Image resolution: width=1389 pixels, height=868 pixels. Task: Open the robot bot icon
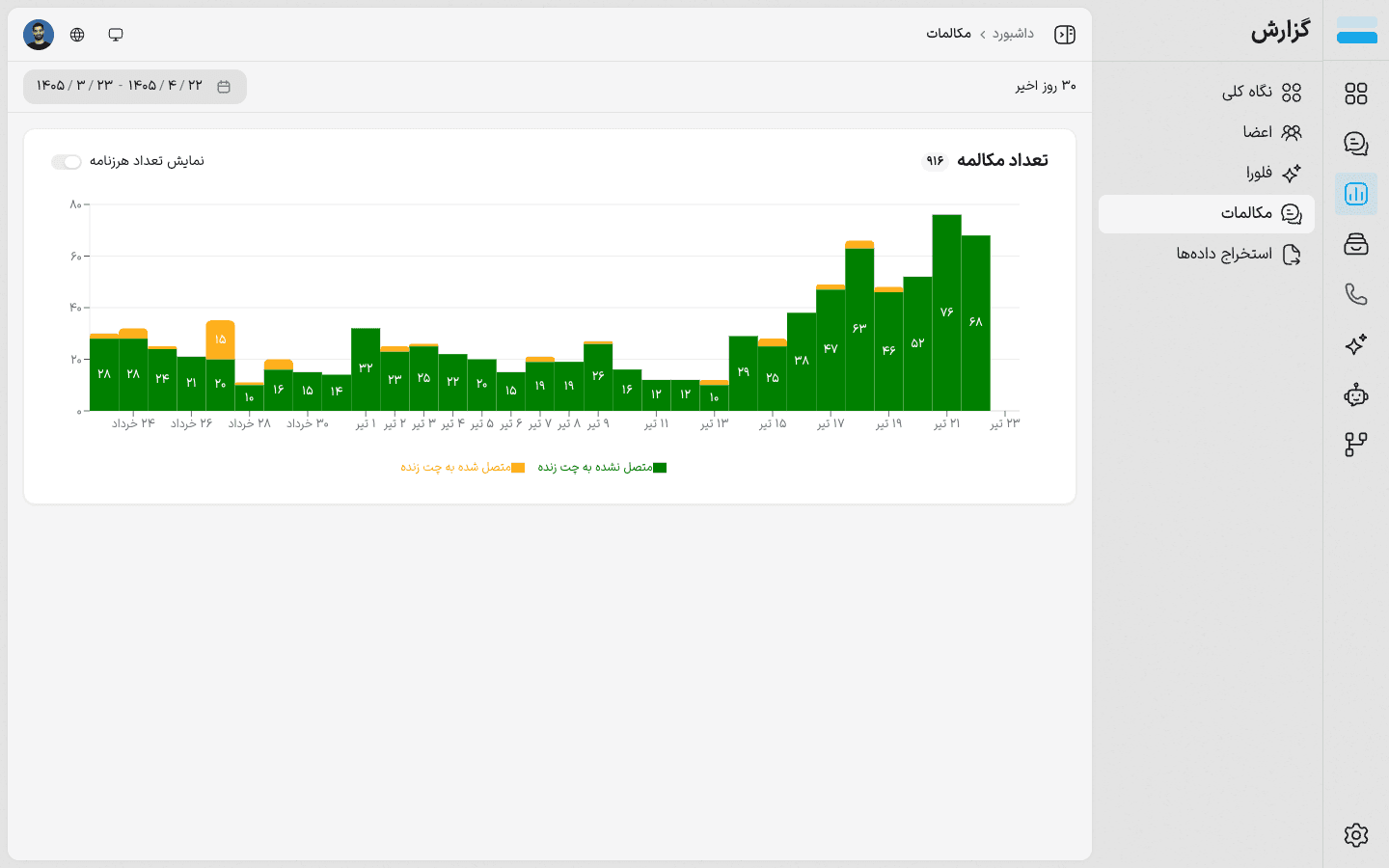[x=1356, y=394]
